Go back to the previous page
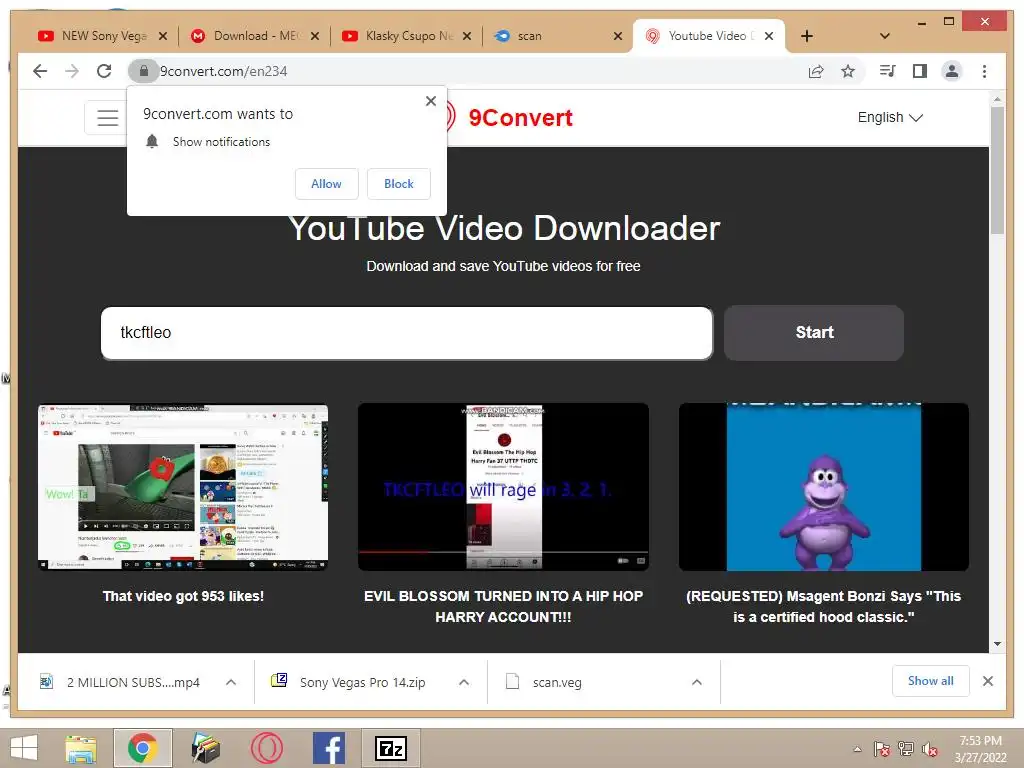 click(40, 71)
